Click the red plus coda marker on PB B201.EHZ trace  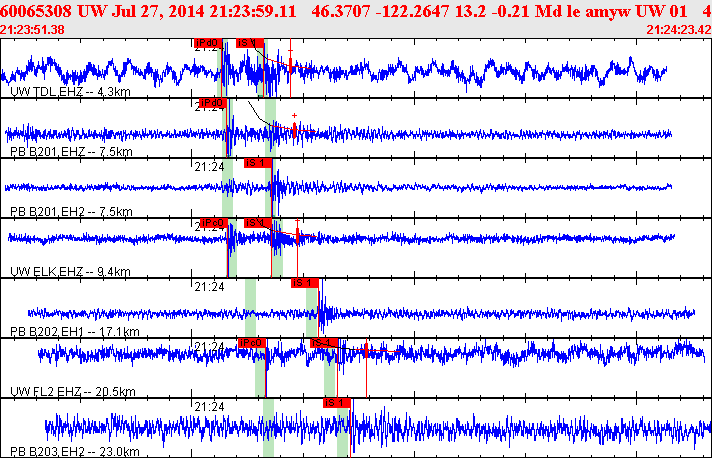(294, 116)
